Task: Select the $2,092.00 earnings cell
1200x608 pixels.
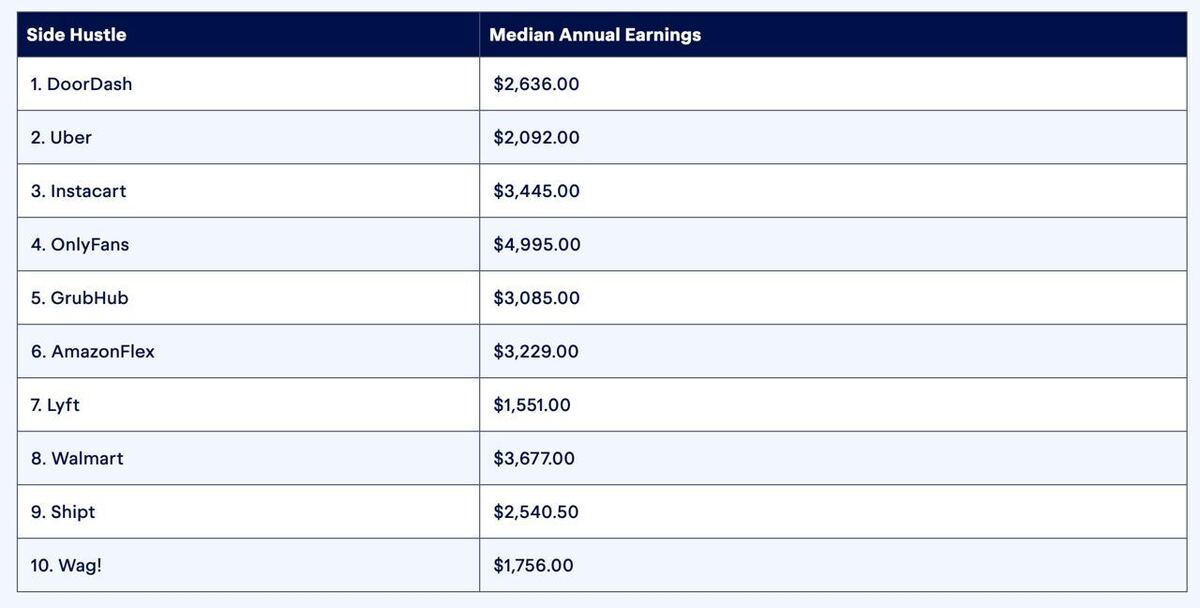Action: pos(536,138)
